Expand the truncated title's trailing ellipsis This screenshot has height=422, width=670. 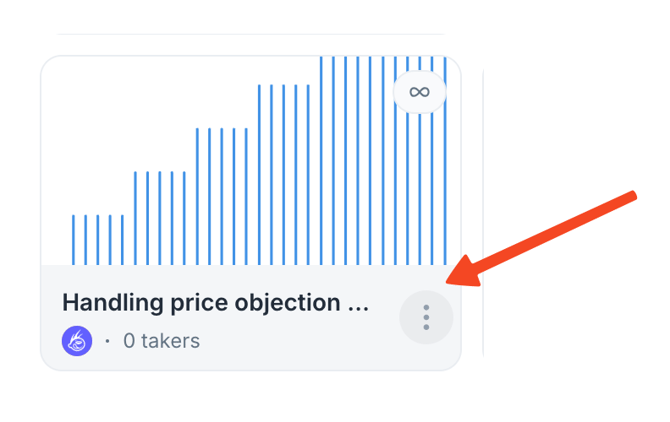click(358, 302)
